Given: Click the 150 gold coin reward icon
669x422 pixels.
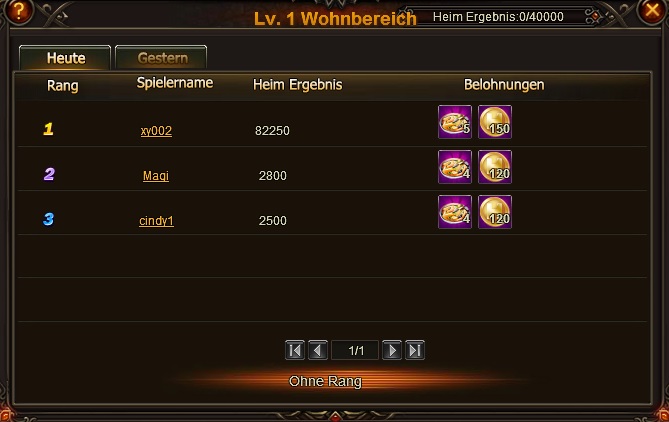Looking at the screenshot, I should pyautogui.click(x=495, y=122).
